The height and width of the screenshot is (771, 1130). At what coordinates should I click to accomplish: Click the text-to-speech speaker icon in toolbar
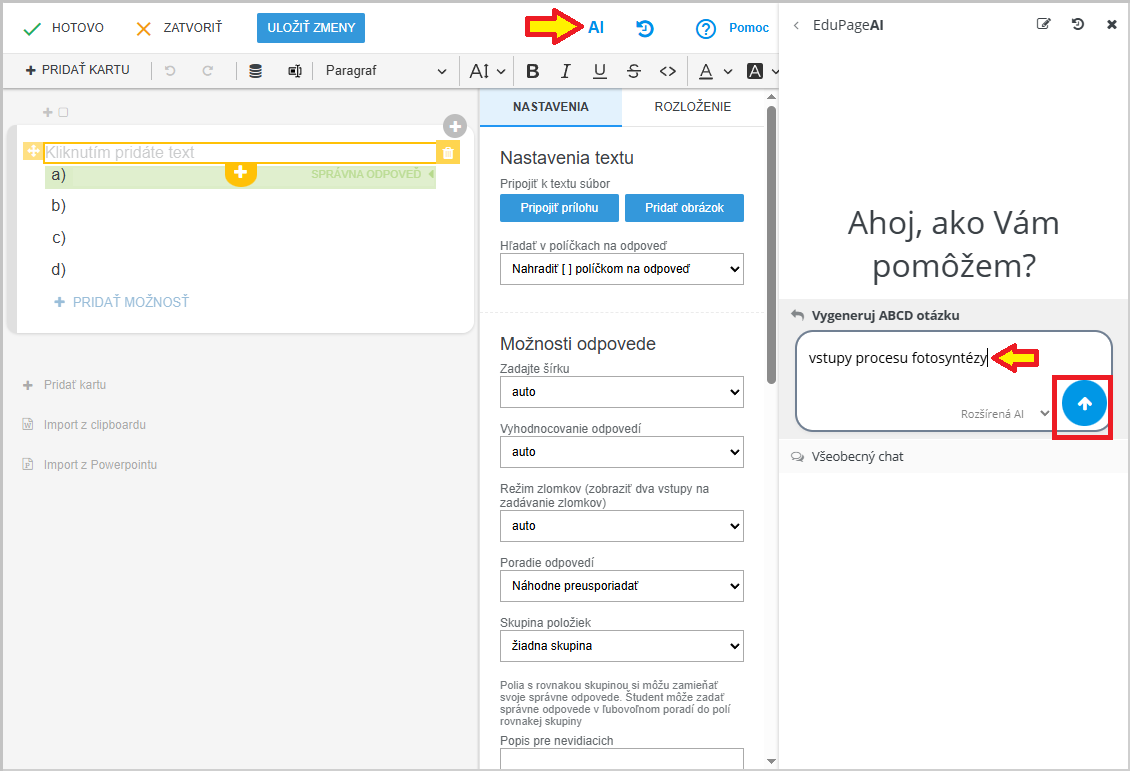tap(294, 71)
